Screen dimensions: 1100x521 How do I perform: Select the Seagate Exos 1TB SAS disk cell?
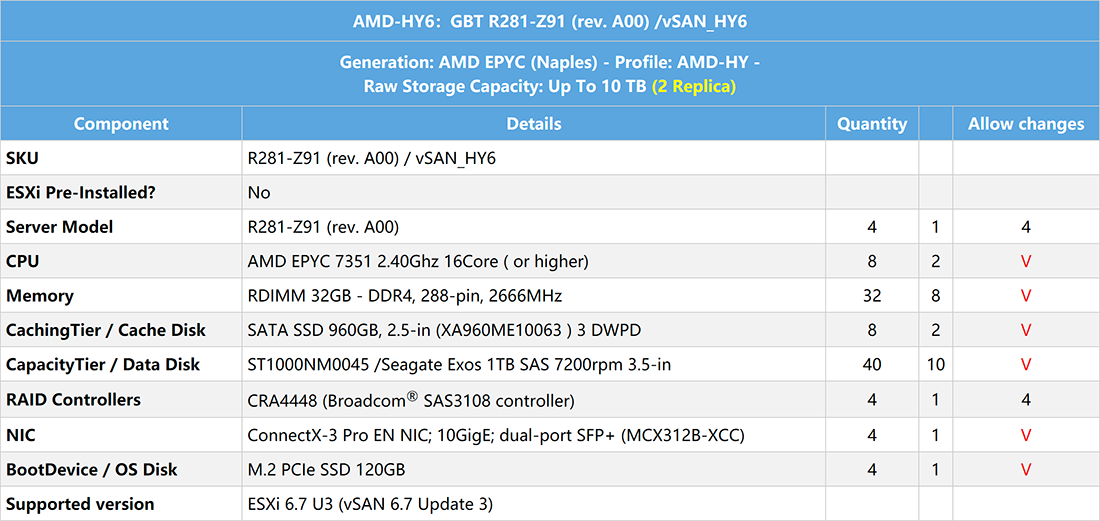[534, 365]
